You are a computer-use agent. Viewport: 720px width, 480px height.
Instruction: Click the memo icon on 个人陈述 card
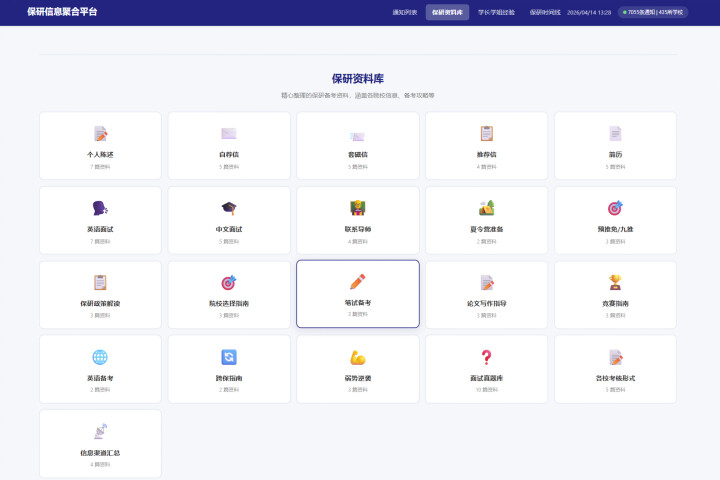pyautogui.click(x=100, y=133)
